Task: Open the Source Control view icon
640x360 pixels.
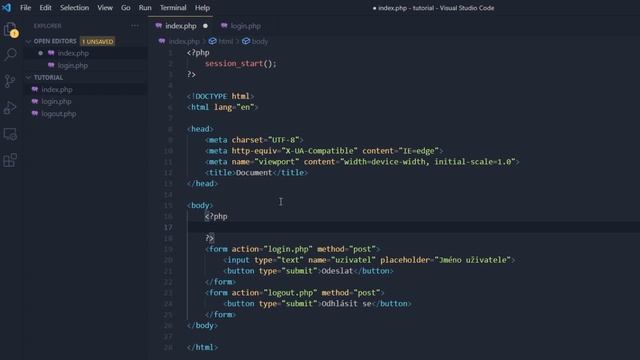Action: point(10,81)
